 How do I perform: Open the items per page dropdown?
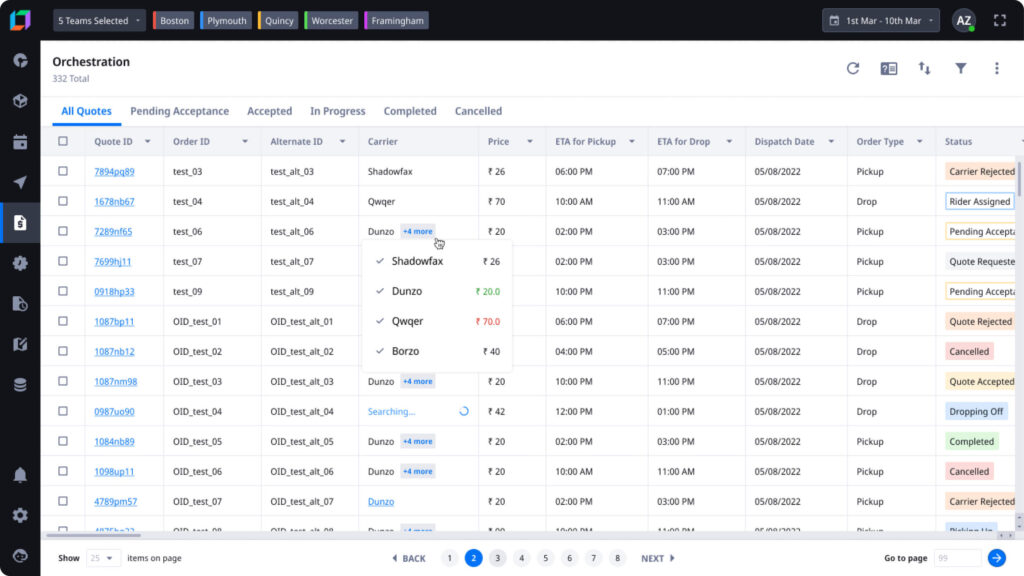click(103, 558)
